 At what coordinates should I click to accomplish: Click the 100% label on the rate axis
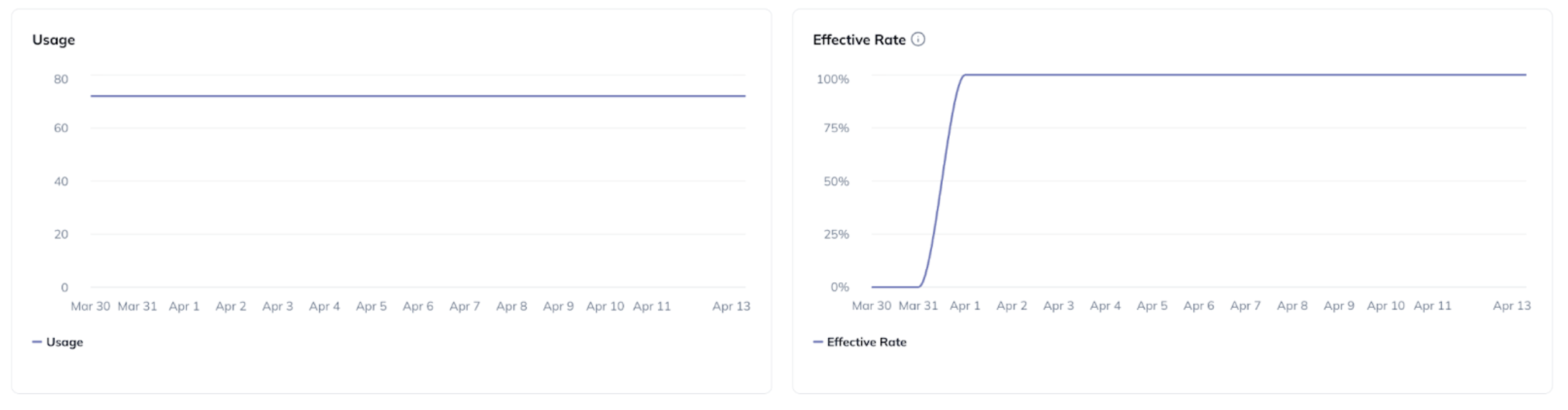(833, 79)
